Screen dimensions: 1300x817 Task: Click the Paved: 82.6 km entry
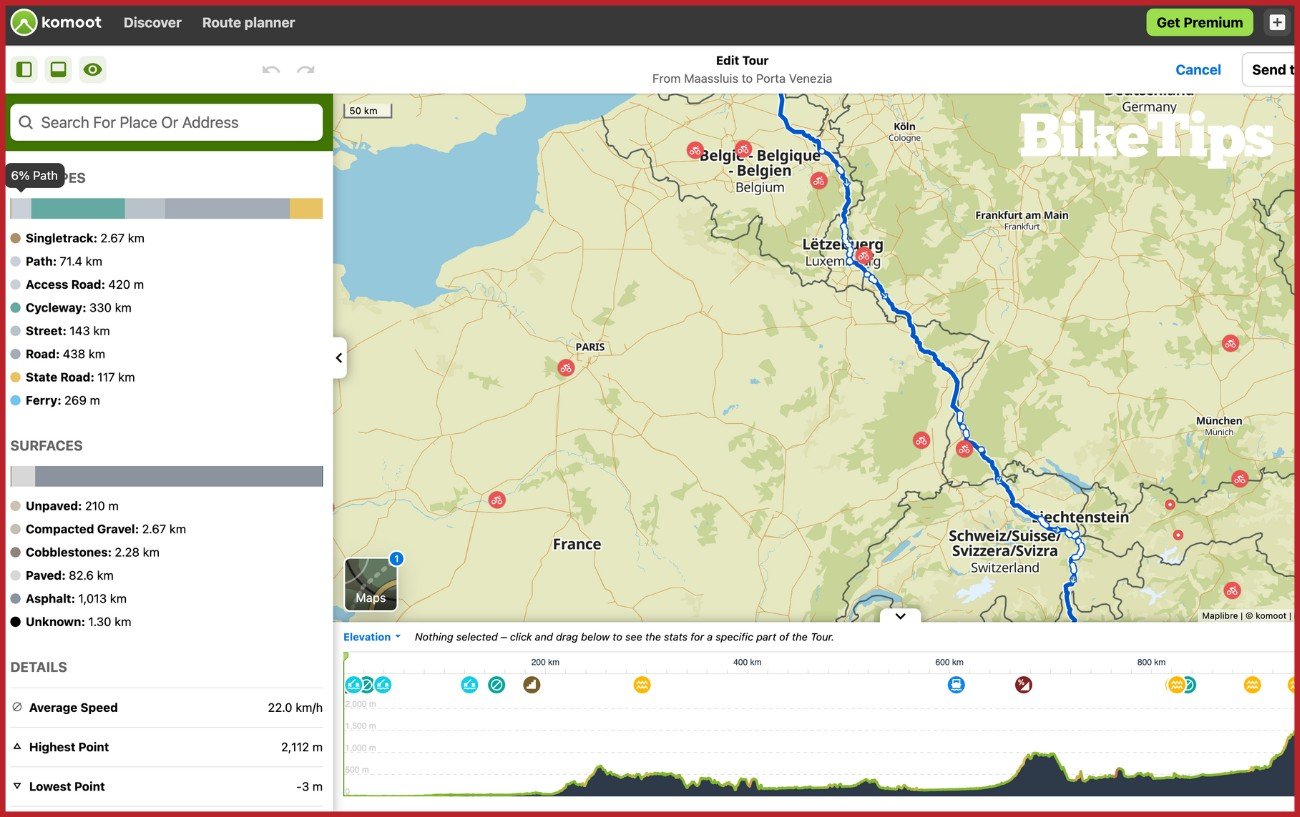(62, 575)
